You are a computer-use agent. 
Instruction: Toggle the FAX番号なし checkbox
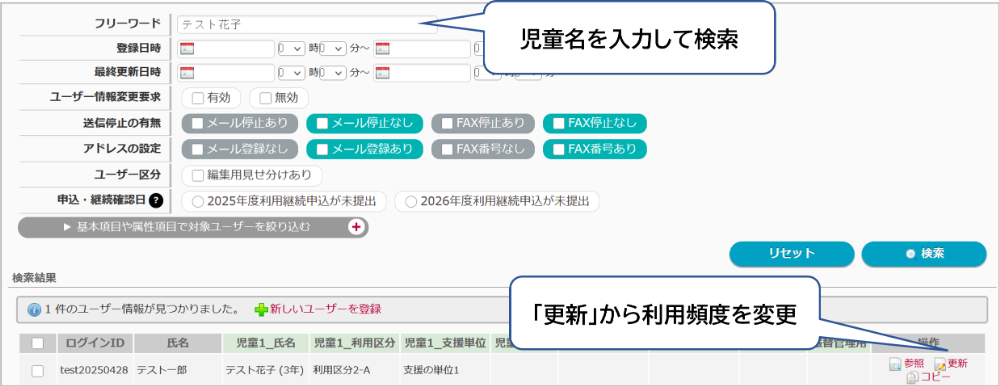pos(447,149)
